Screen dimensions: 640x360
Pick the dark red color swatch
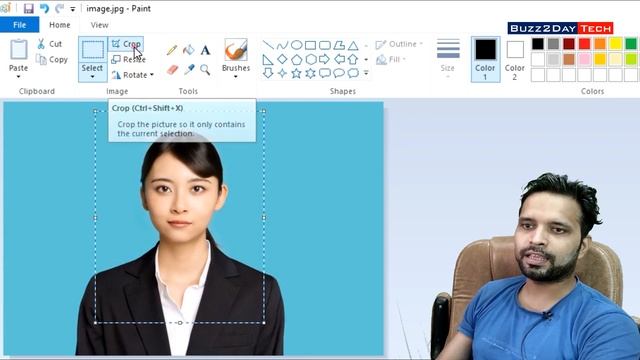click(569, 44)
